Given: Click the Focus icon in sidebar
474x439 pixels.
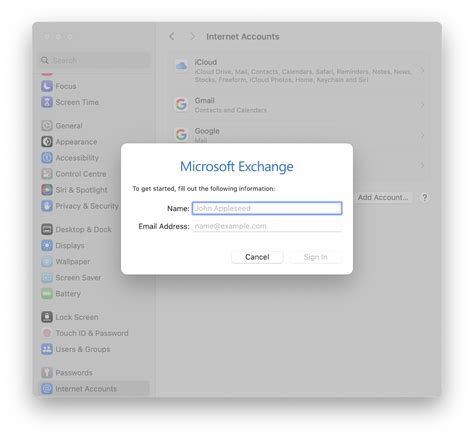Looking at the screenshot, I should point(47,86).
